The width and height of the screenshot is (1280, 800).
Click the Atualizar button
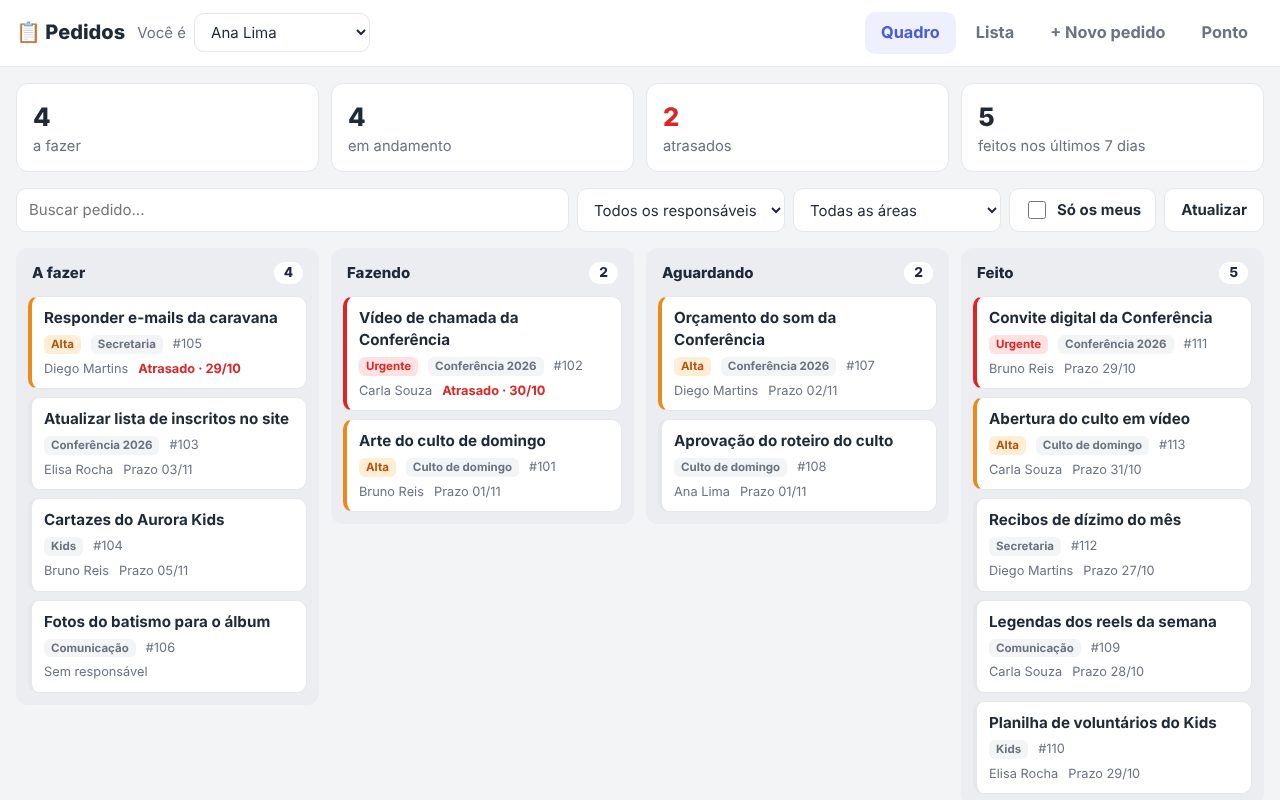pos(1214,210)
